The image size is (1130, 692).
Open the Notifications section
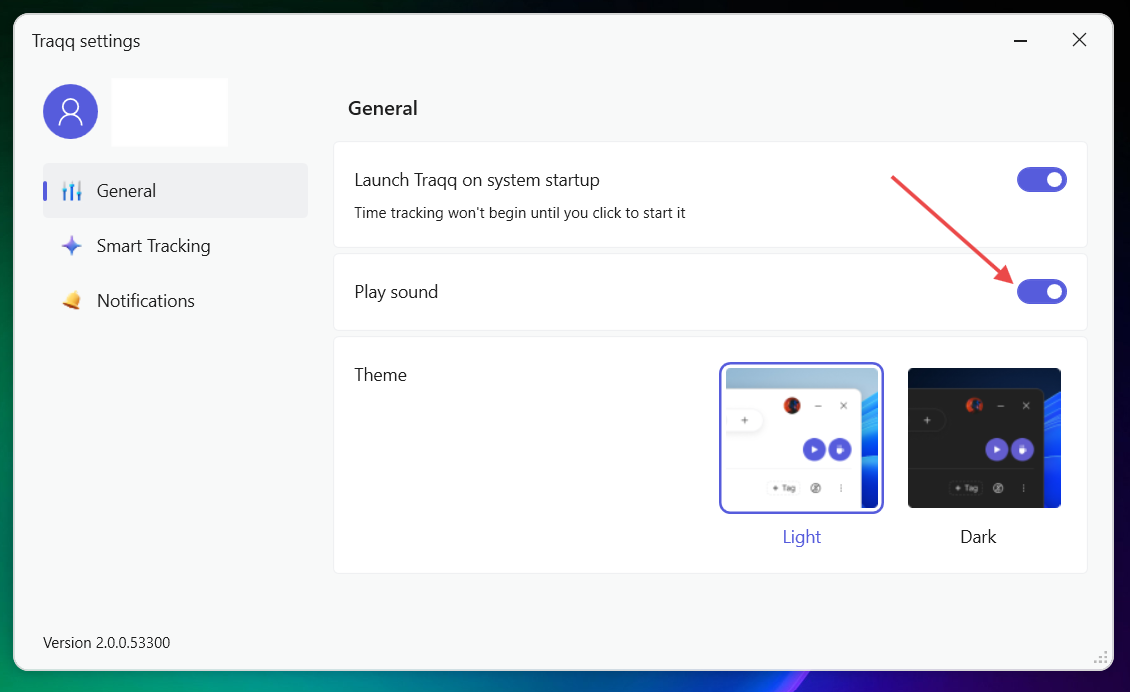click(175, 301)
